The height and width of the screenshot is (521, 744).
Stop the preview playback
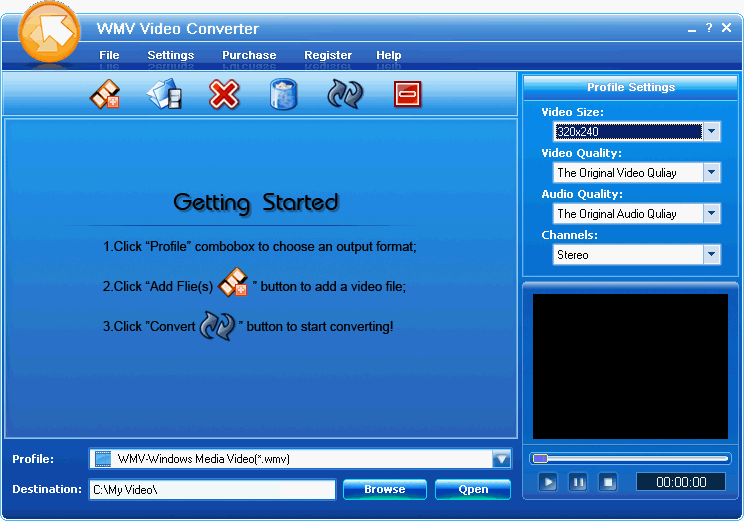coord(608,483)
